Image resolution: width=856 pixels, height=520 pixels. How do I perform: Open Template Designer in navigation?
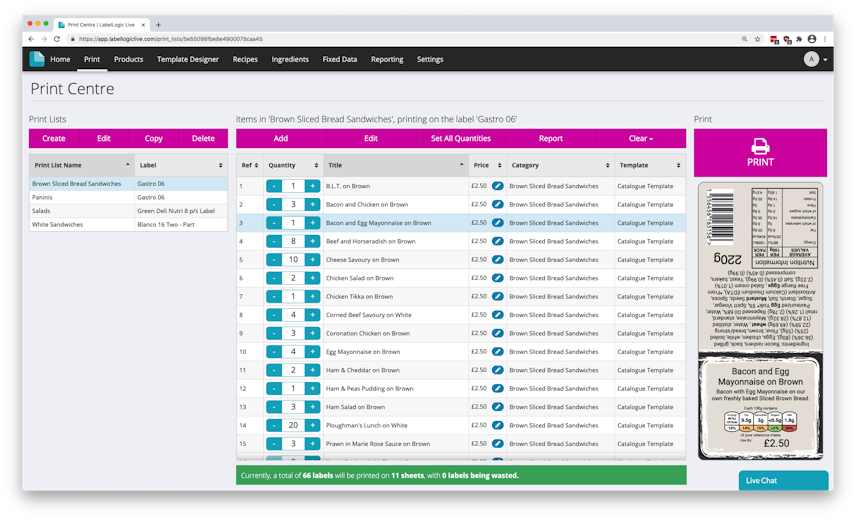tap(188, 59)
